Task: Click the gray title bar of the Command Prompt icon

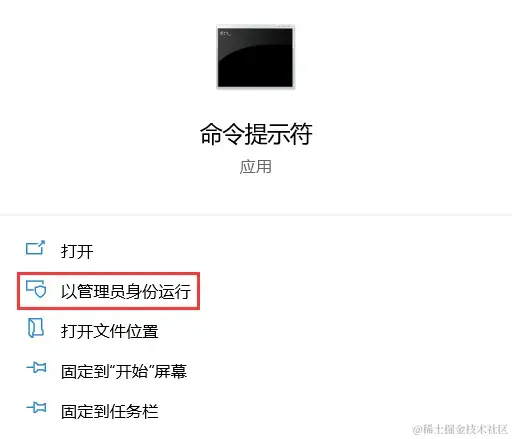Action: [255, 26]
